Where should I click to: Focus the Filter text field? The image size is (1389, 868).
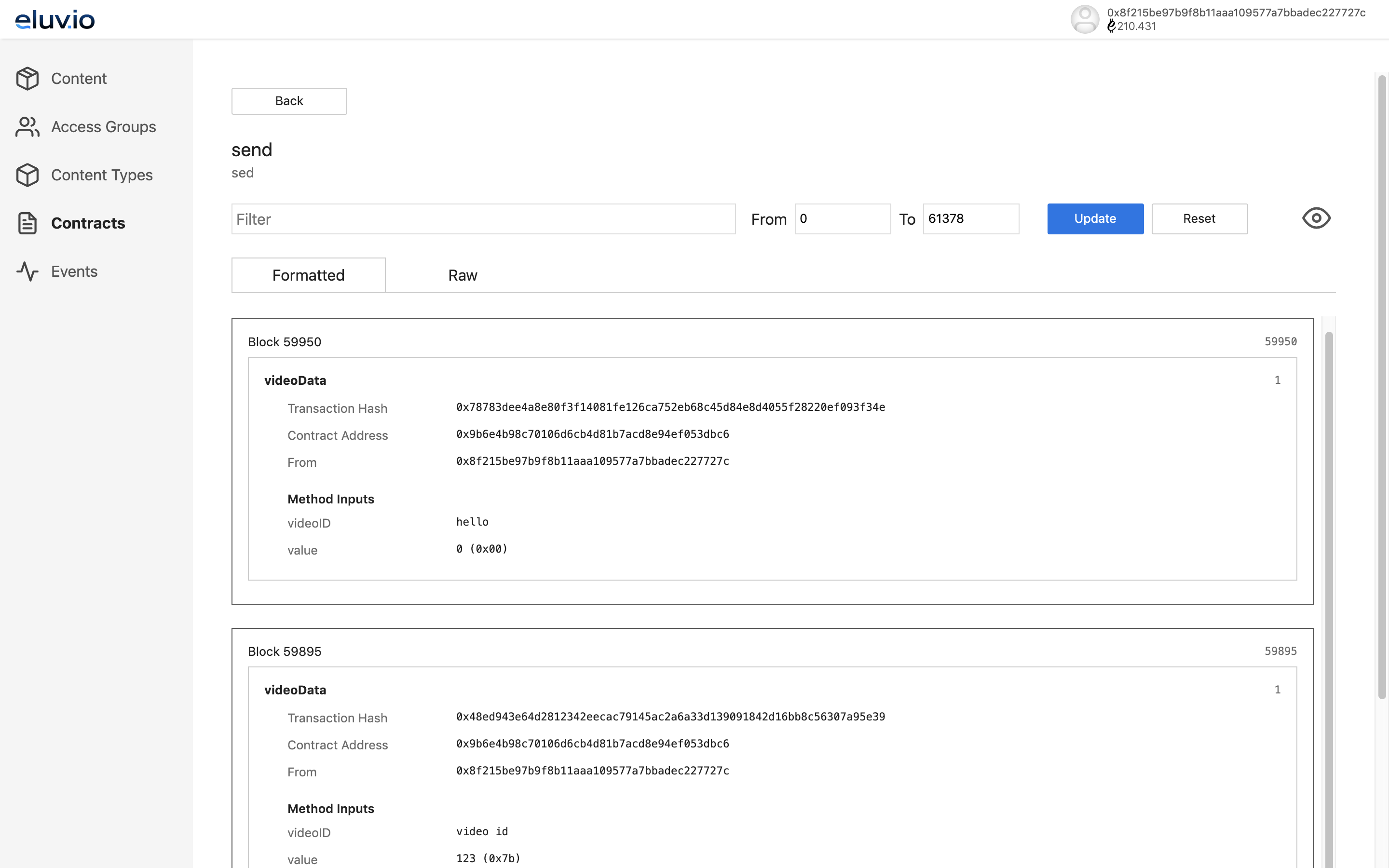483,219
